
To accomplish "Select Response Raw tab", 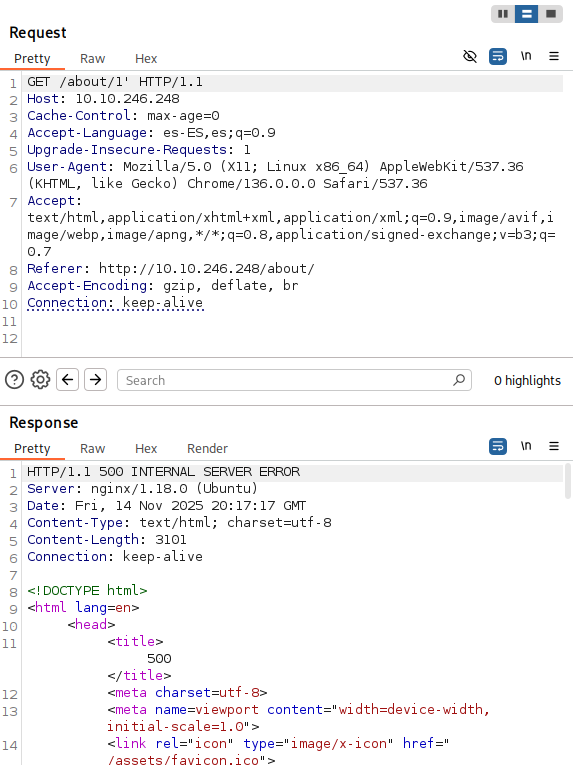I will point(92,448).
